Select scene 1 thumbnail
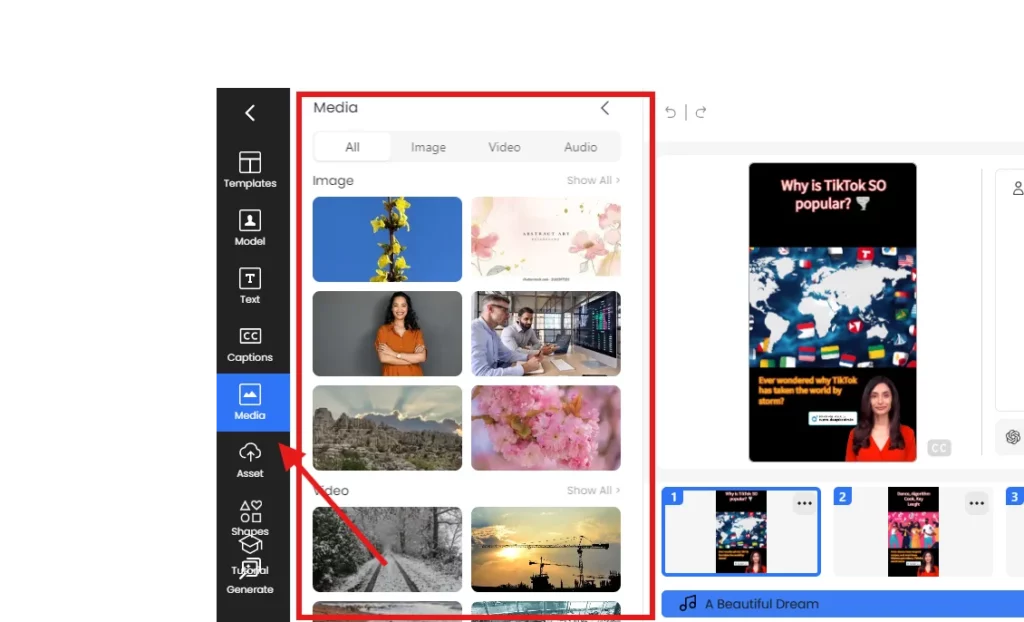Viewport: 1024px width, 622px height. coord(741,531)
